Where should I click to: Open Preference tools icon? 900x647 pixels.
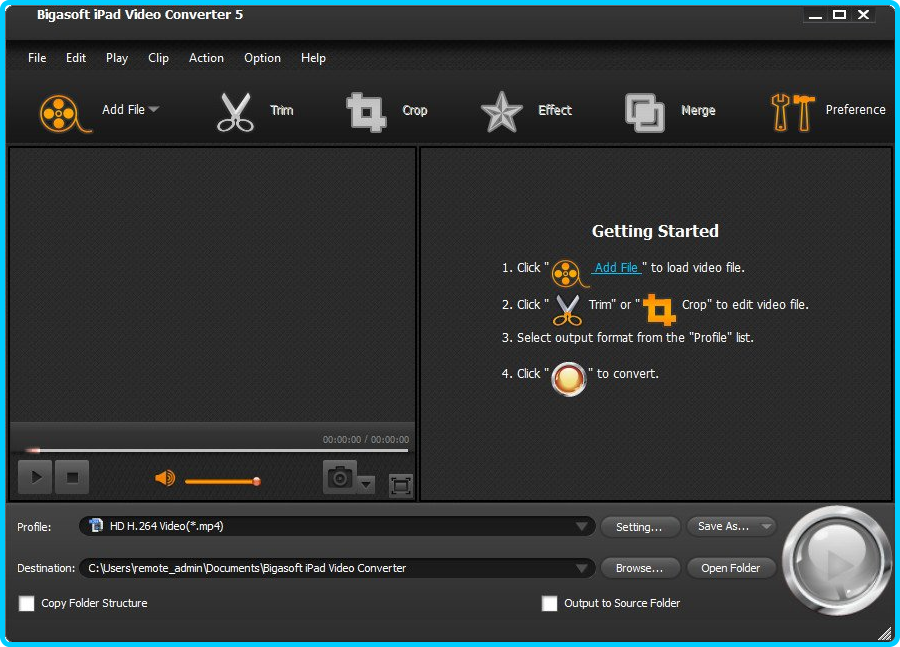[x=792, y=112]
